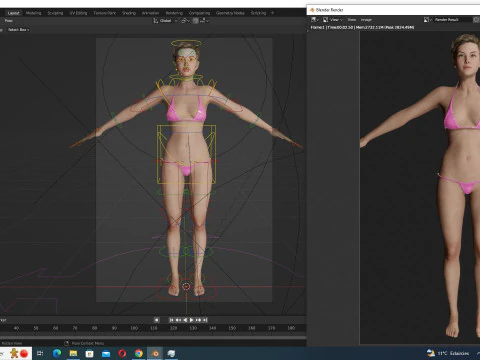The width and height of the screenshot is (480, 360).
Task: Click the gingerbread man icon on the taskbar
Action: 14,353
